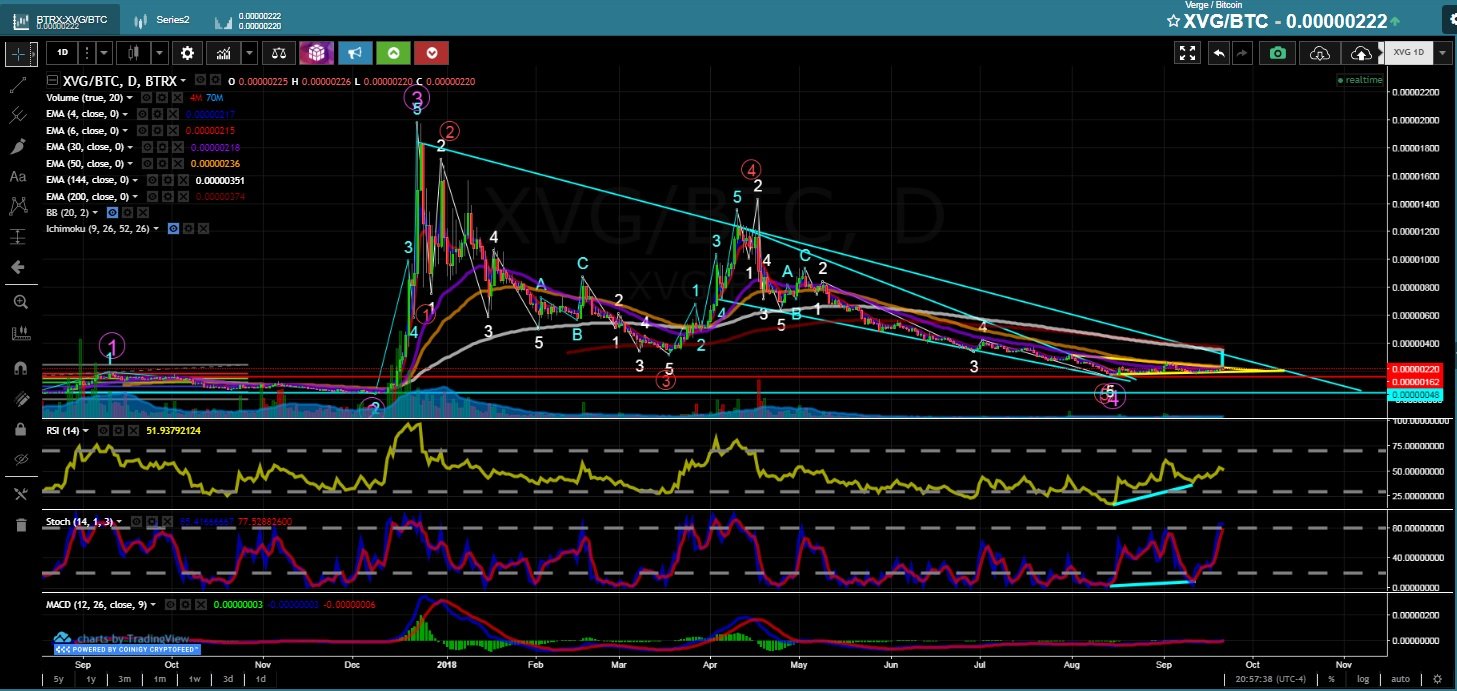
Task: Open the compare symbols scales icon
Action: coord(281,53)
